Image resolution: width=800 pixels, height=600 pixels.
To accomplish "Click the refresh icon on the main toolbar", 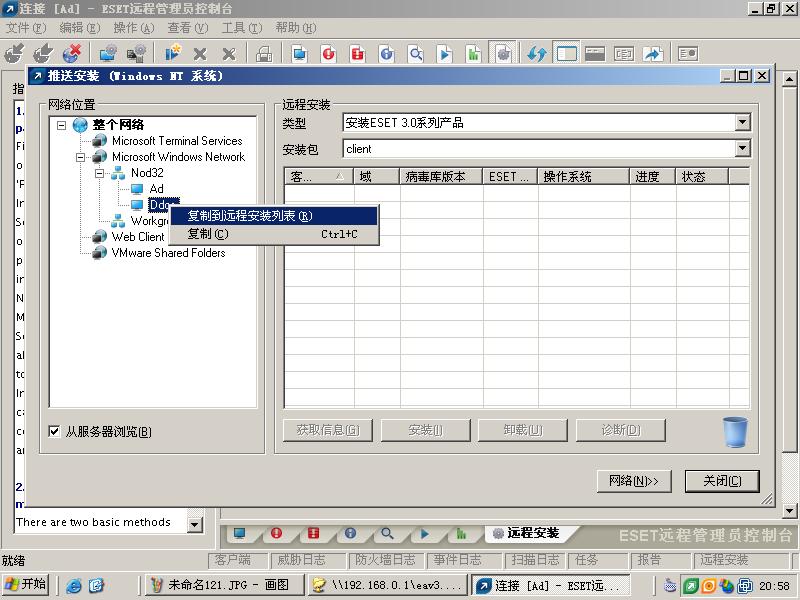I will pyautogui.click(x=536, y=54).
